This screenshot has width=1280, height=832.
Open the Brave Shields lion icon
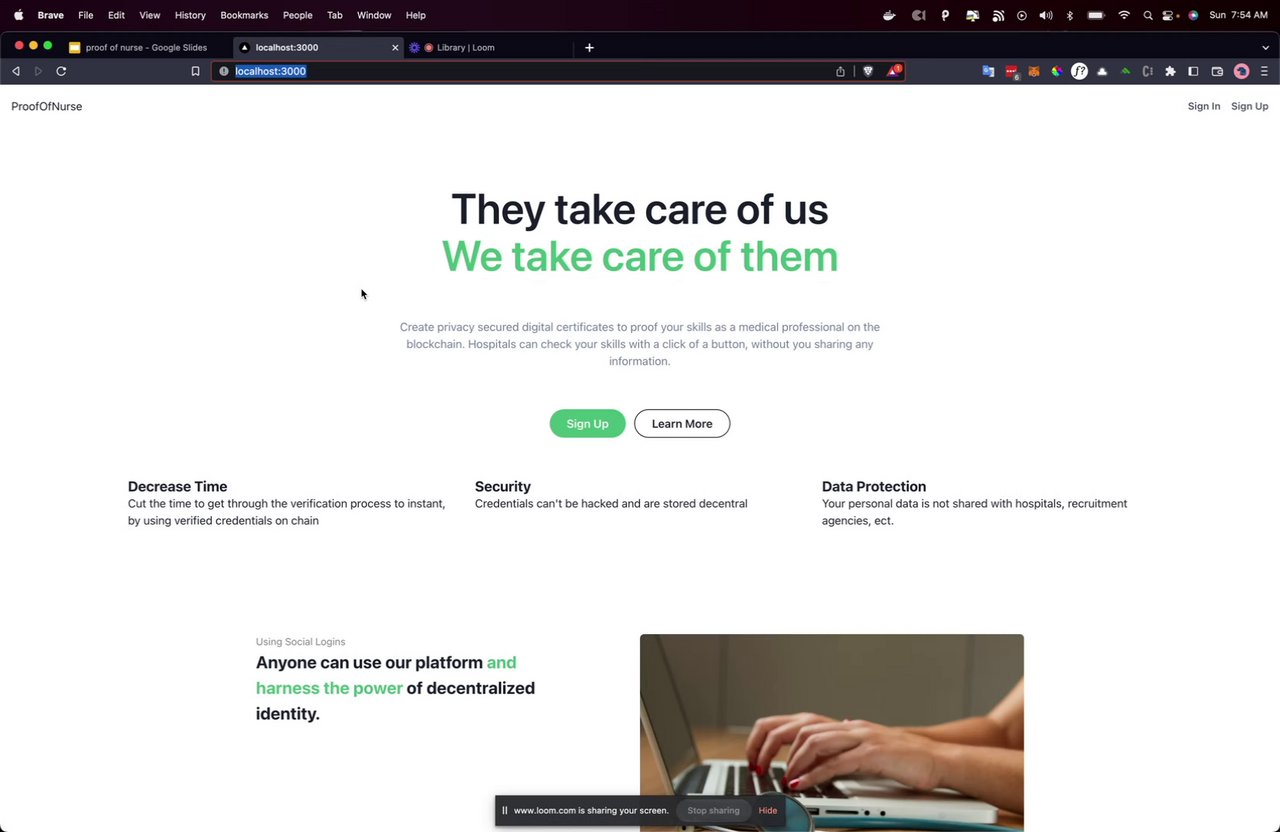(x=867, y=71)
